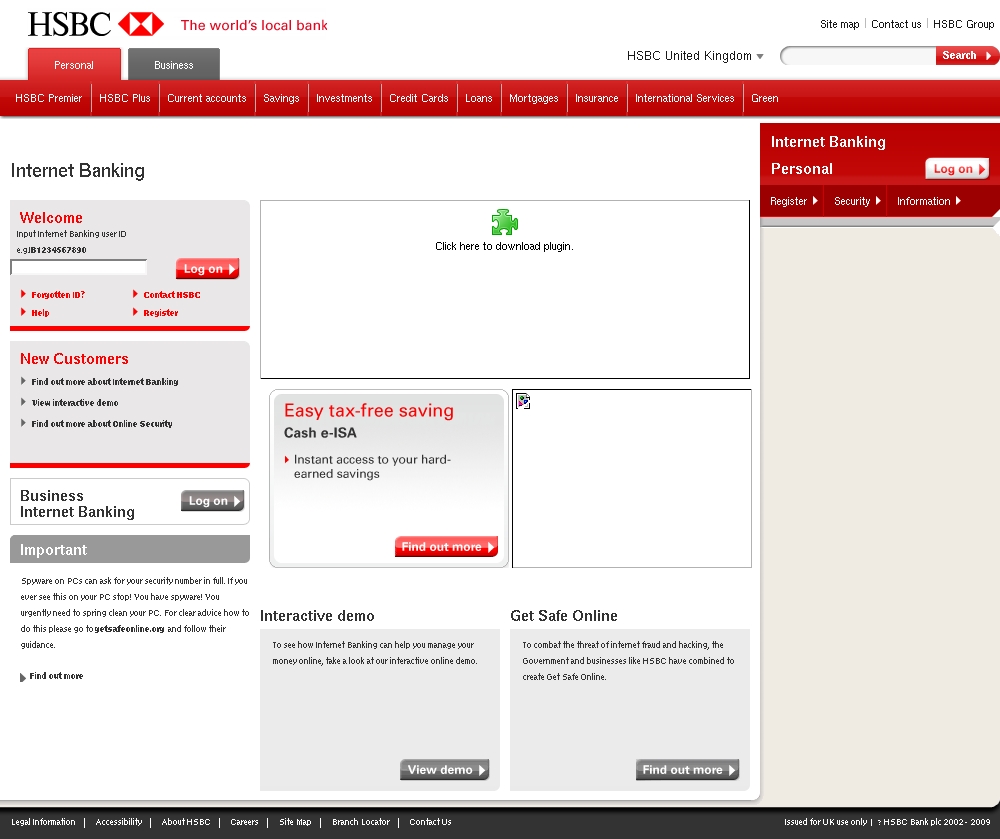
Task: Open Site Map footer link
Action: point(295,822)
